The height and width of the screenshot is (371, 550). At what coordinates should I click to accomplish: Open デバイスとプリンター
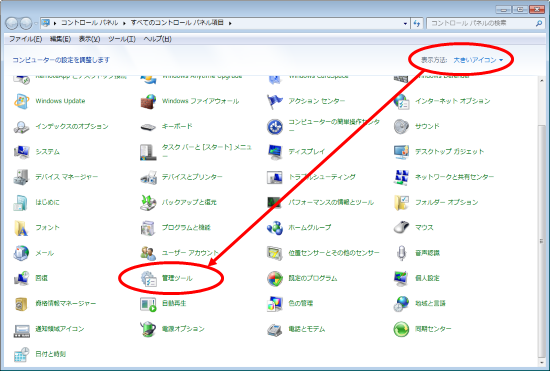(181, 177)
